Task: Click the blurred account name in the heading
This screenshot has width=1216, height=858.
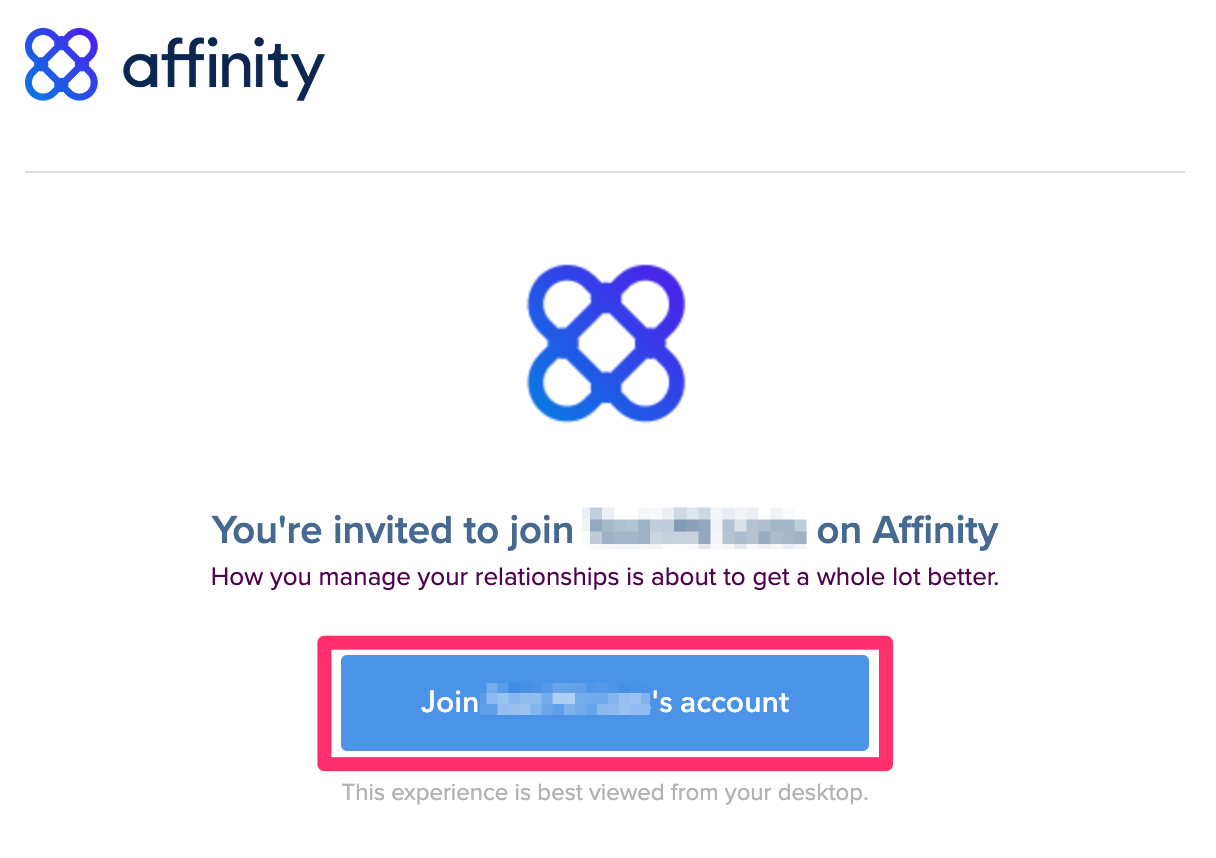Action: coord(693,530)
